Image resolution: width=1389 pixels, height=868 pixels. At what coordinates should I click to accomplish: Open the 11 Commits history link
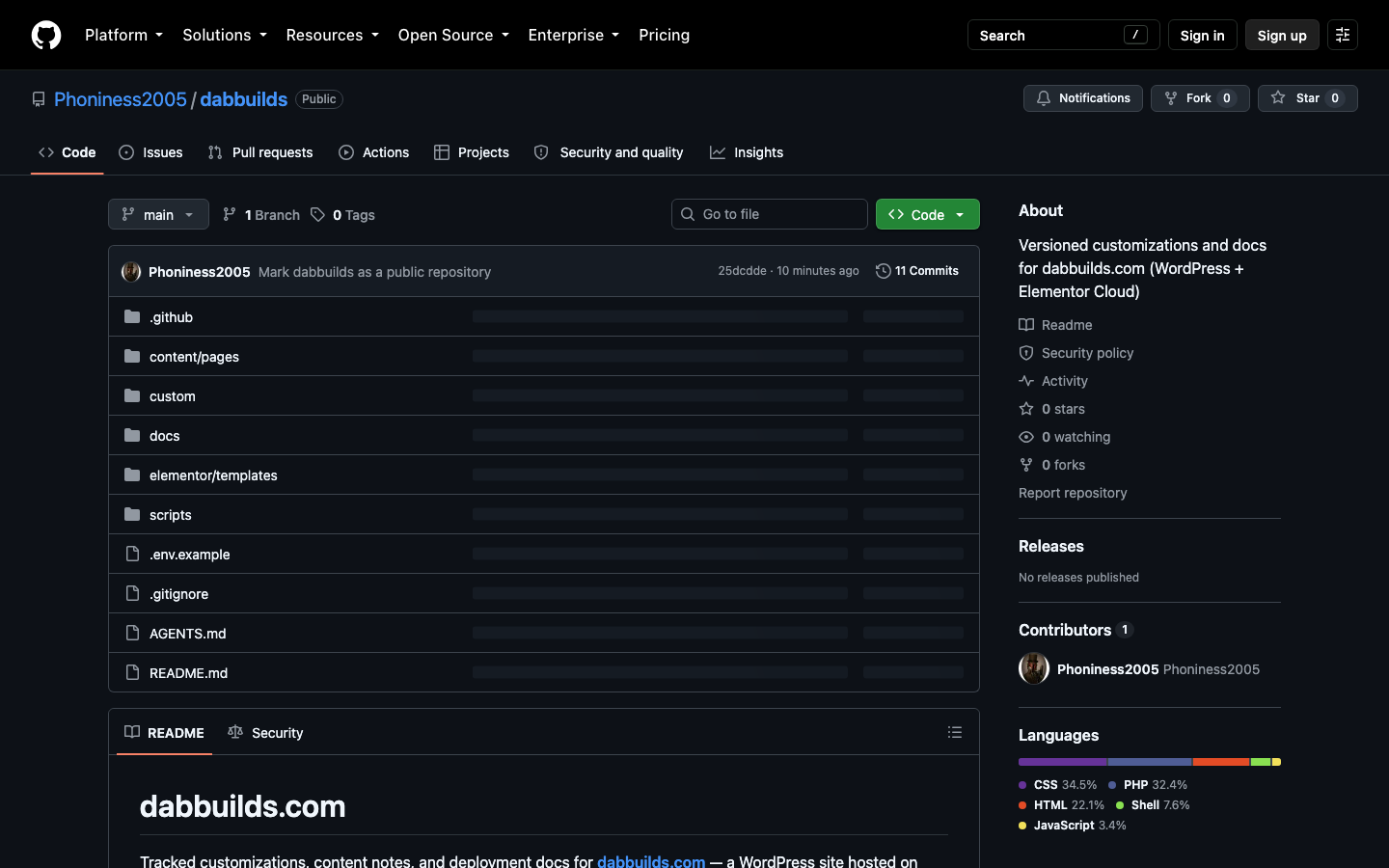(x=917, y=271)
